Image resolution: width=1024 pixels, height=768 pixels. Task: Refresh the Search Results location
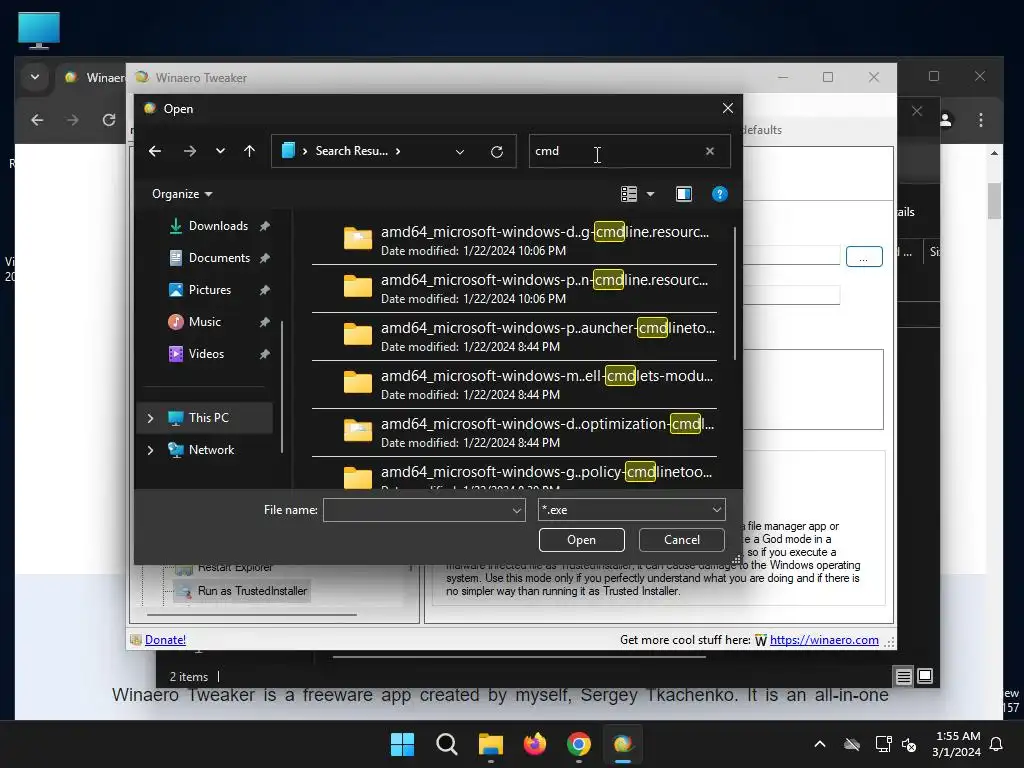[497, 152]
